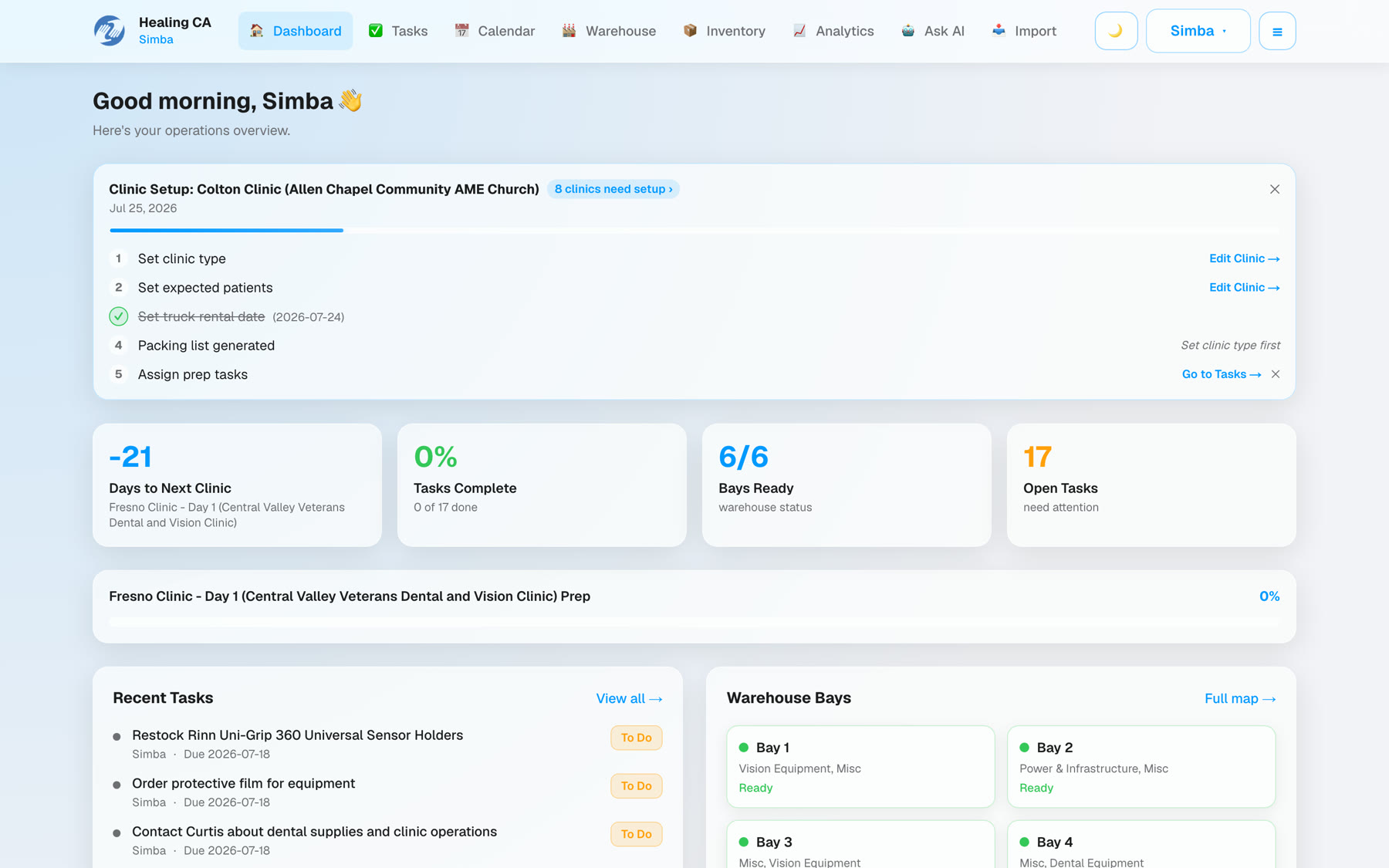Open the Open Tasks 17 card
Screen dimensions: 1389x868
pos(1151,485)
